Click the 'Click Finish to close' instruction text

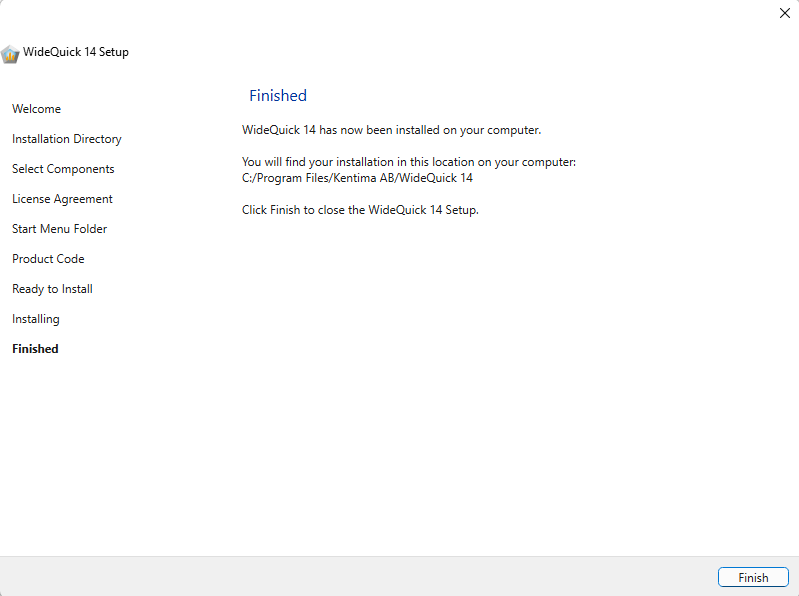[x=360, y=210]
